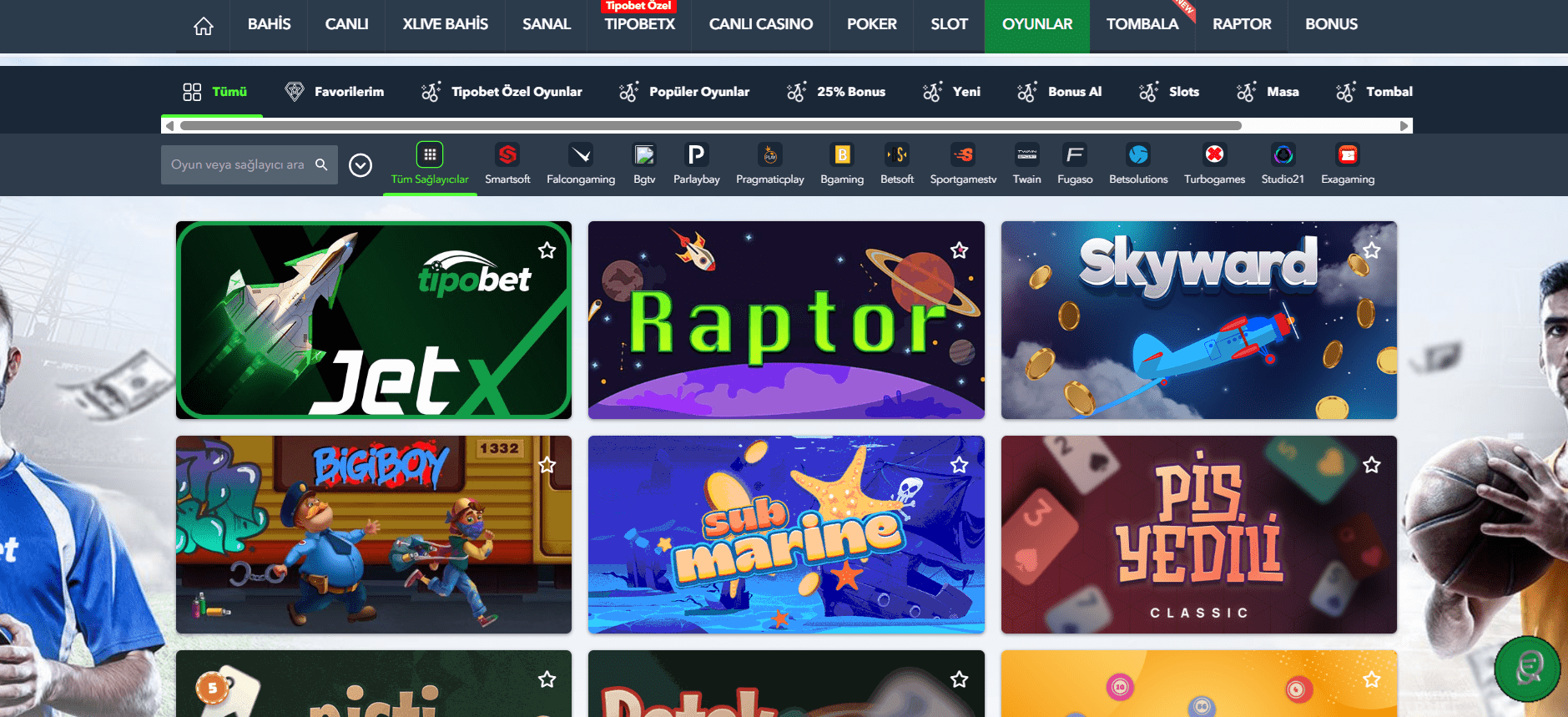This screenshot has height=717, width=1568.
Task: Select the Exagaming provider icon
Action: click(1347, 155)
